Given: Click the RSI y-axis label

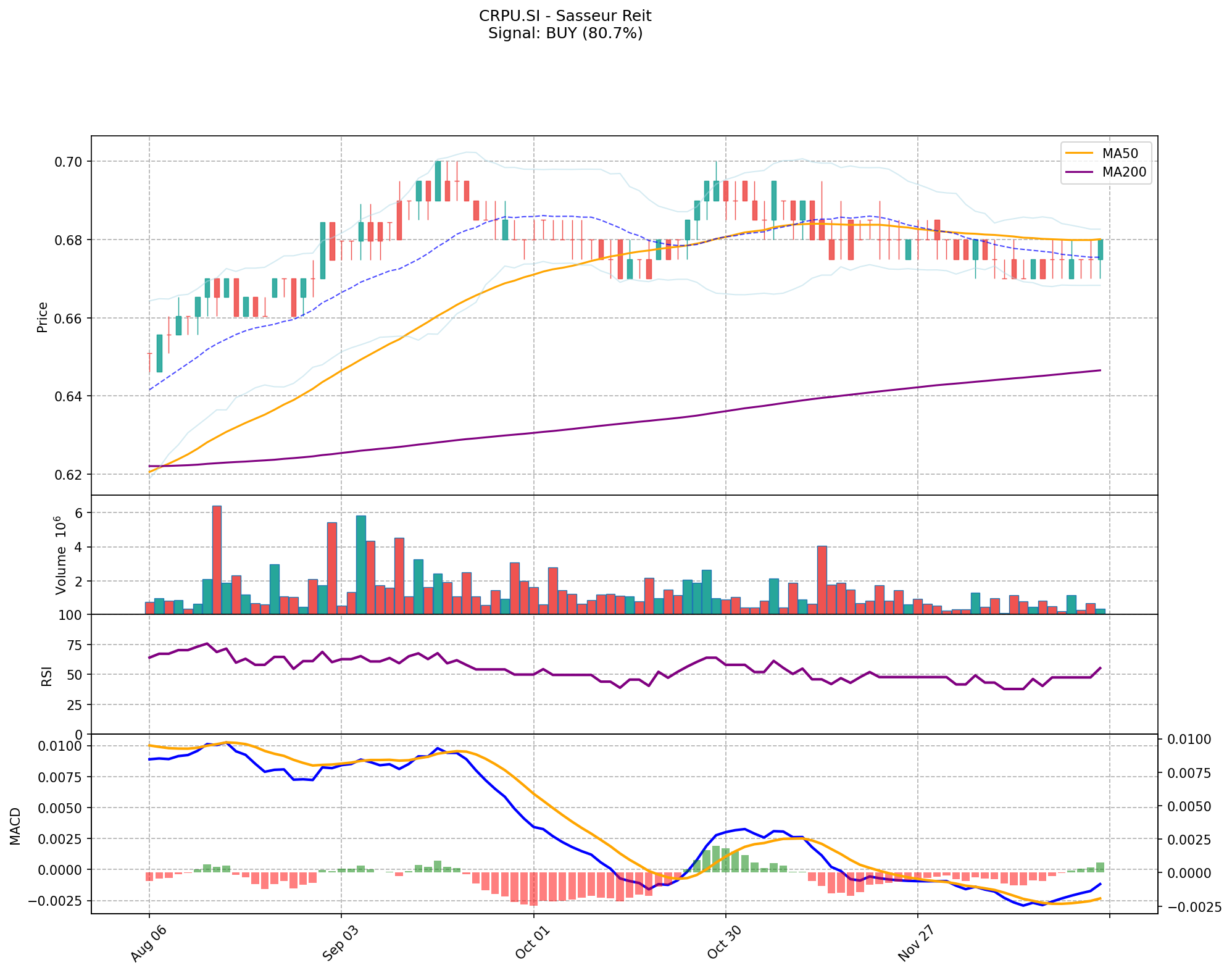Looking at the screenshot, I should tap(46, 676).
